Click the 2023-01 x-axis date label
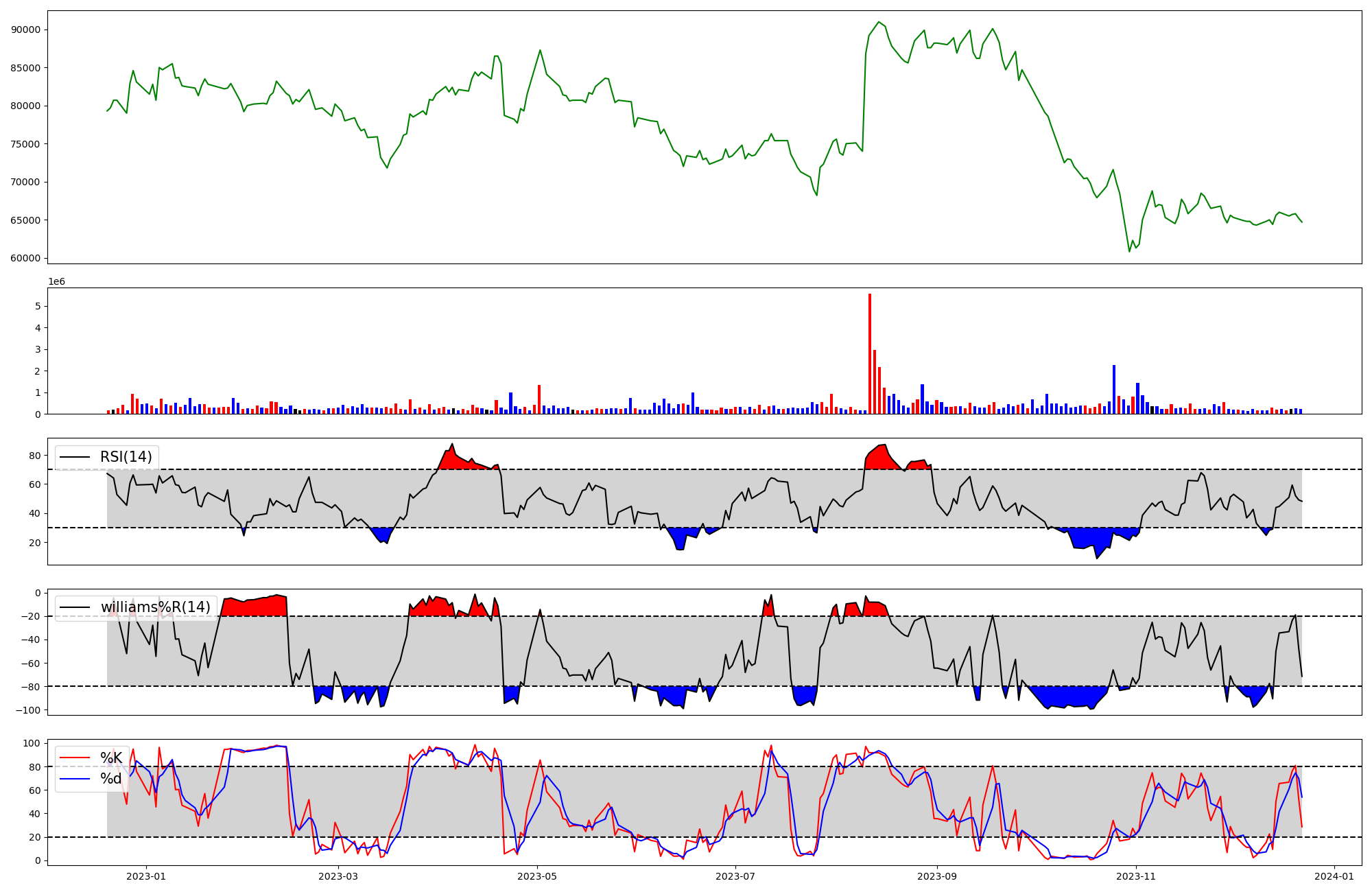 coord(146,876)
